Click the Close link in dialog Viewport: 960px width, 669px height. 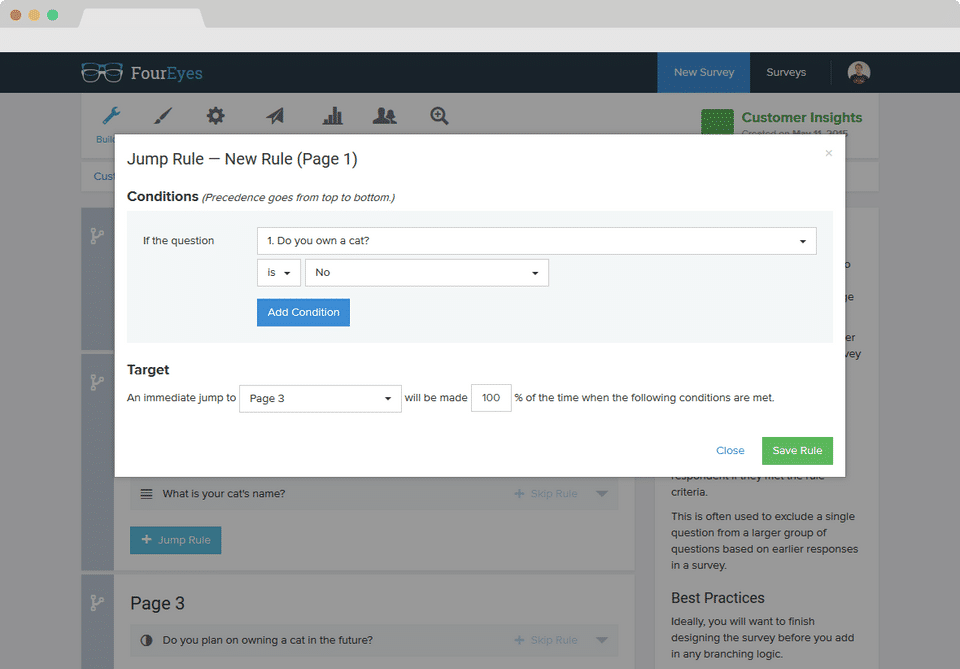(730, 450)
